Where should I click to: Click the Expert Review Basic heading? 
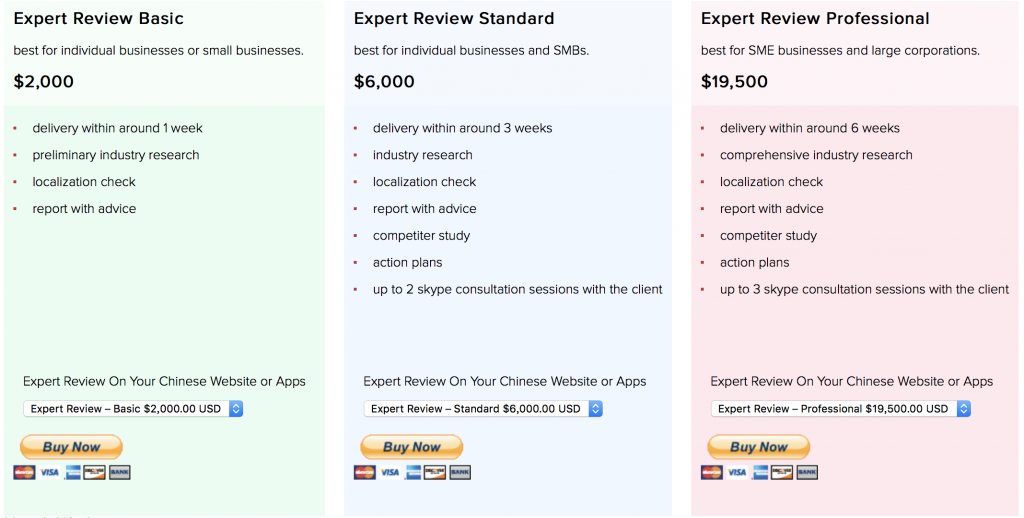tap(99, 18)
